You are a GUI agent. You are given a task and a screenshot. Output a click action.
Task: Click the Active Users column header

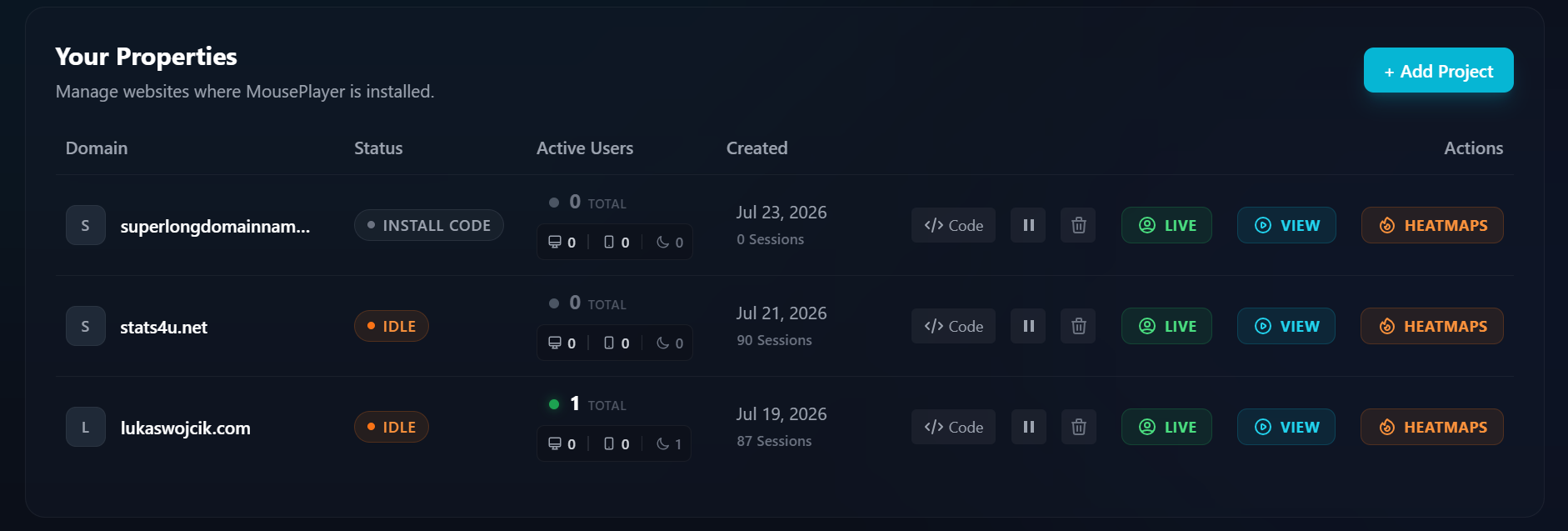585,148
